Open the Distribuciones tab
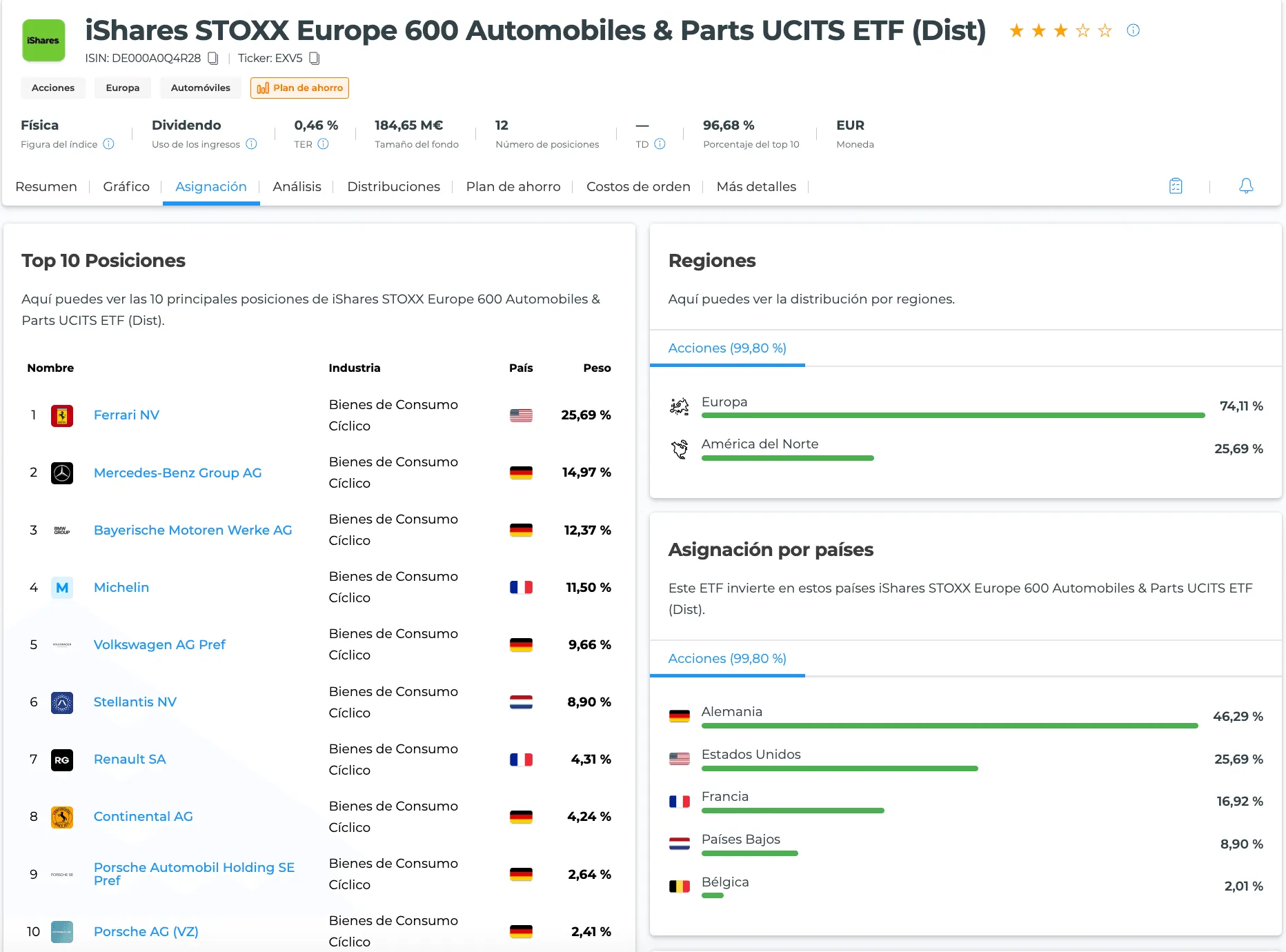1286x952 pixels. point(393,186)
